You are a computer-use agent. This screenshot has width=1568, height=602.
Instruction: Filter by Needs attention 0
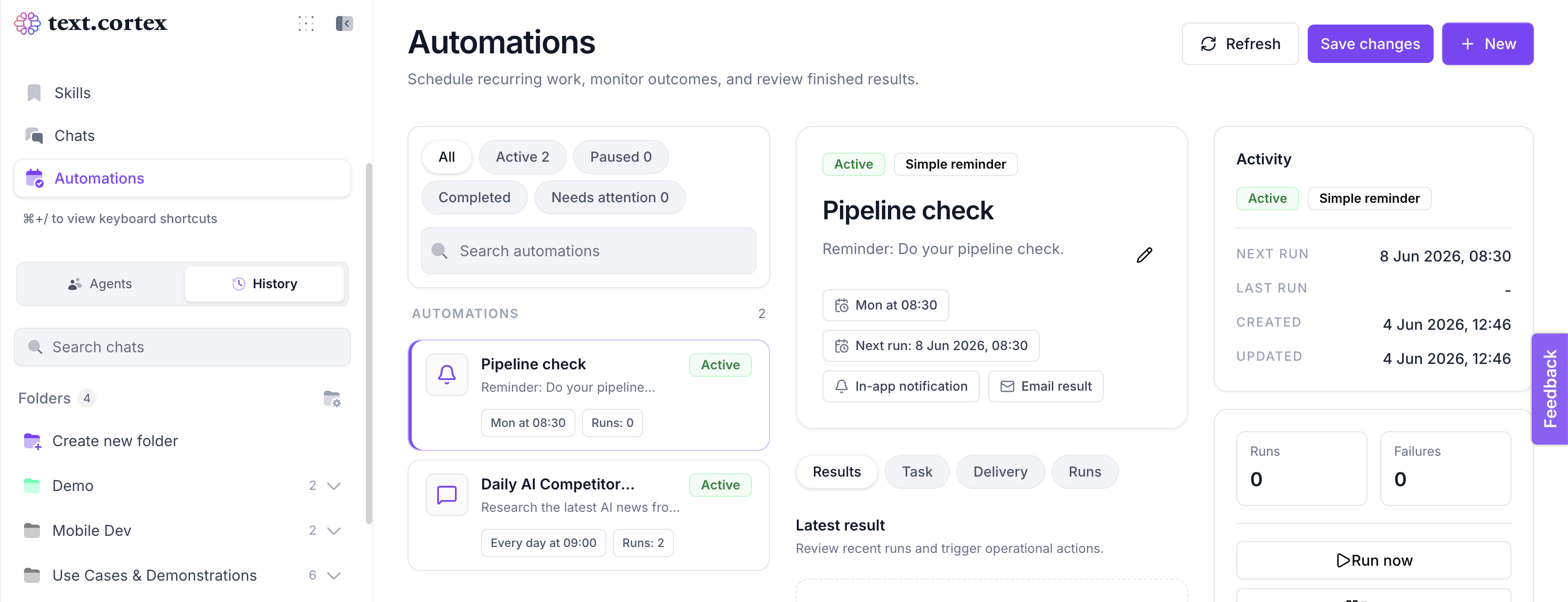[610, 197]
